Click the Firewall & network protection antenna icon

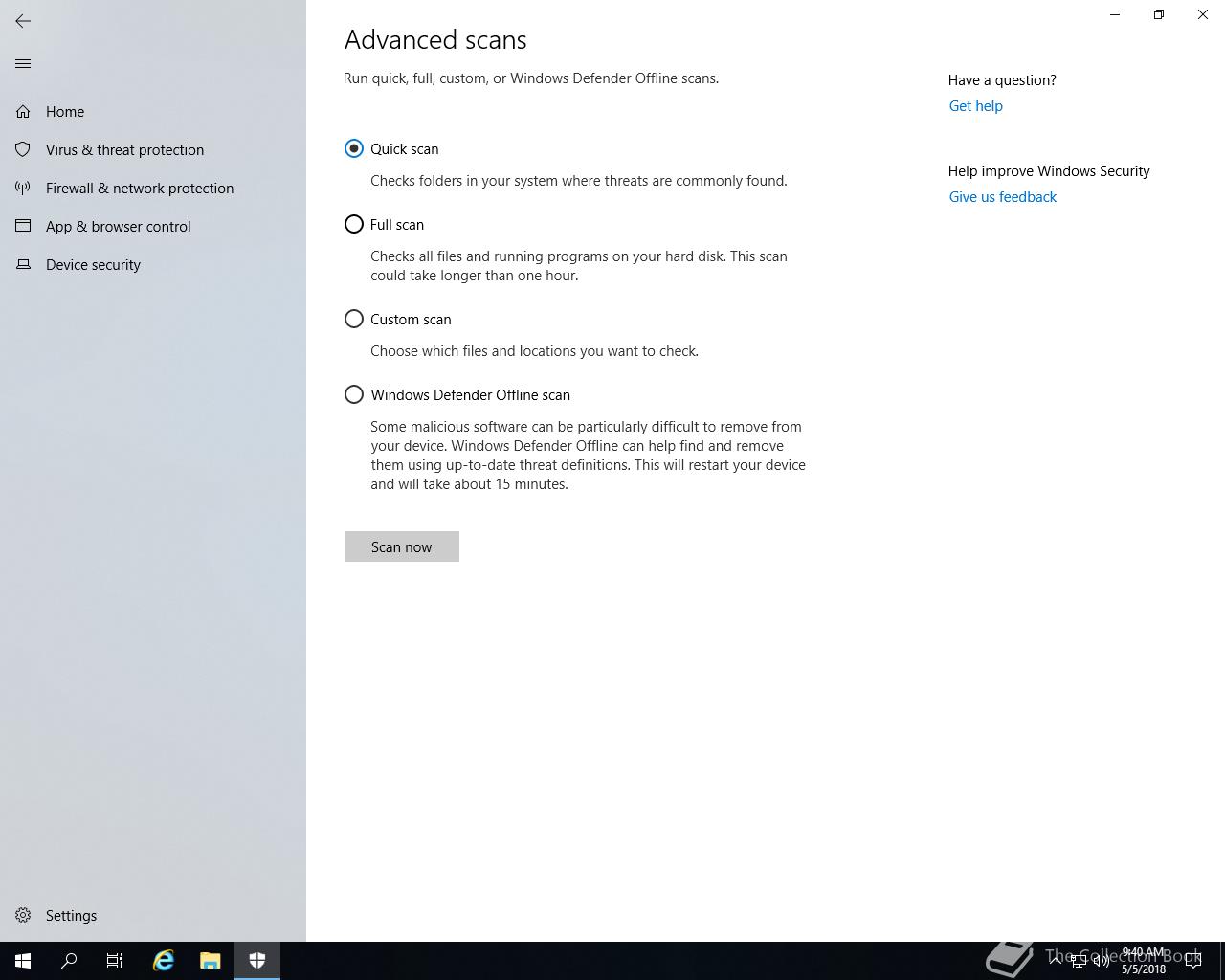click(23, 189)
